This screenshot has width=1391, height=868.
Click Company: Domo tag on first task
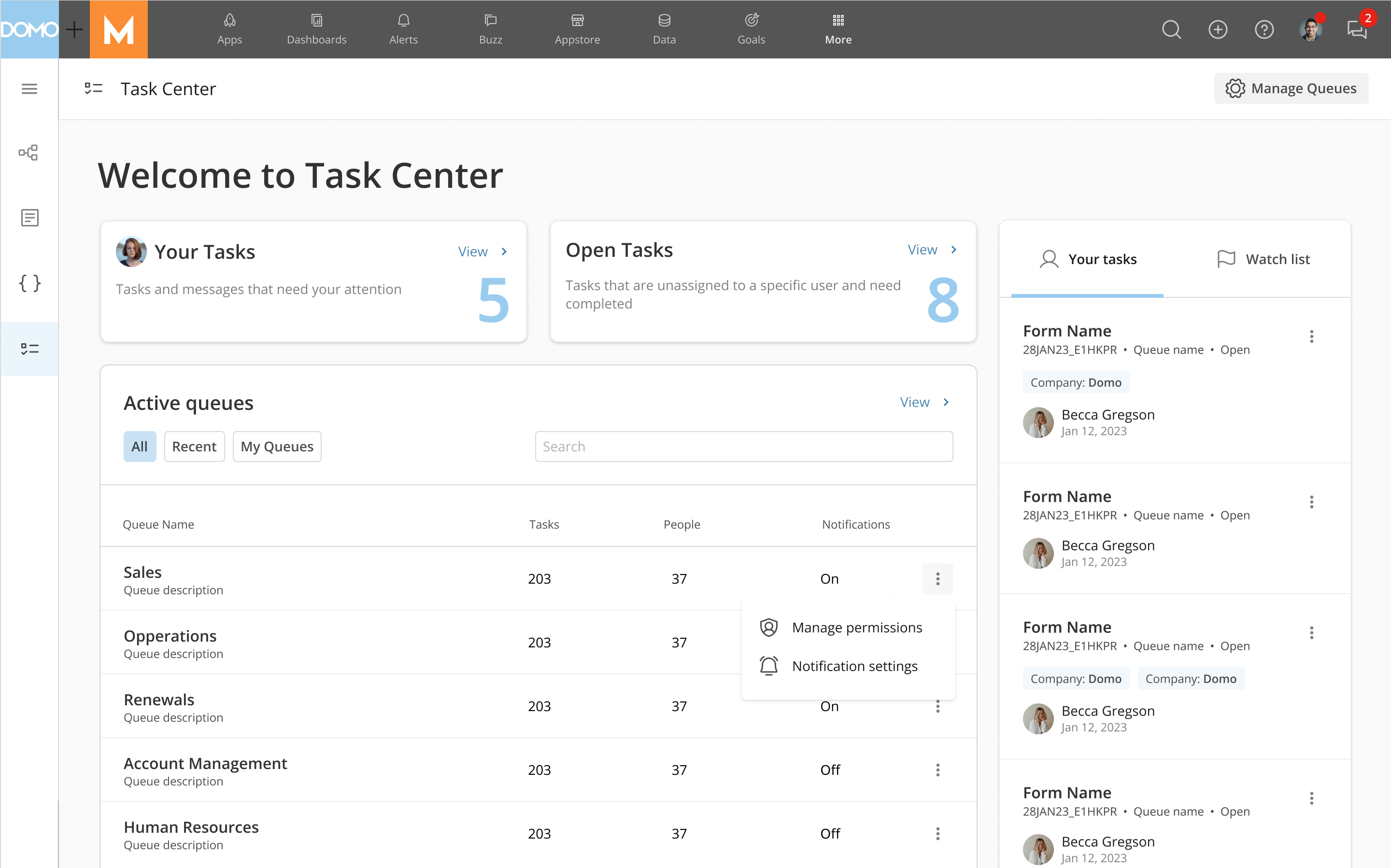[x=1076, y=382]
